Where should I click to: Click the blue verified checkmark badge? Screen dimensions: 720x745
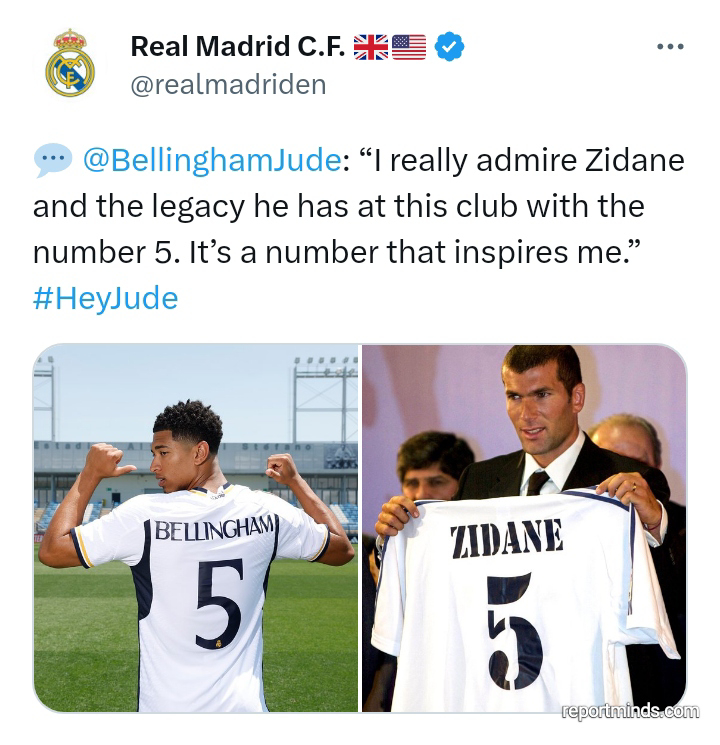[449, 47]
